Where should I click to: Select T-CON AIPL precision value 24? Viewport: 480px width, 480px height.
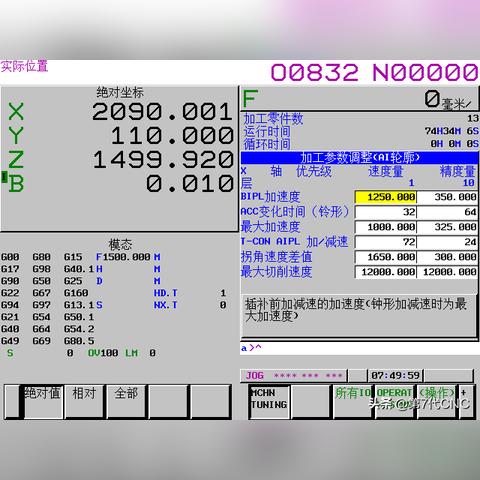coord(447,242)
